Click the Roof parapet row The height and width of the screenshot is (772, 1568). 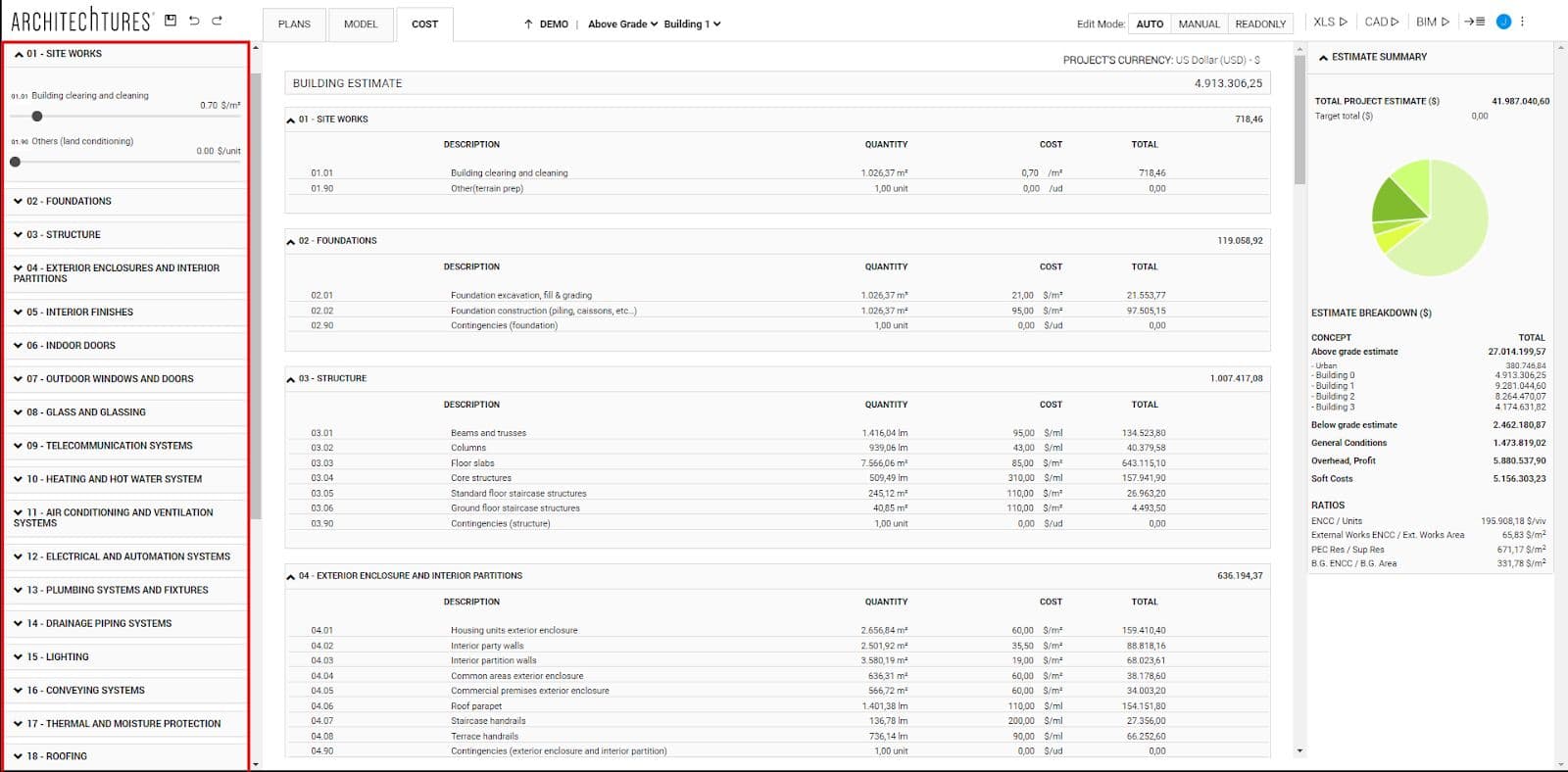click(778, 706)
